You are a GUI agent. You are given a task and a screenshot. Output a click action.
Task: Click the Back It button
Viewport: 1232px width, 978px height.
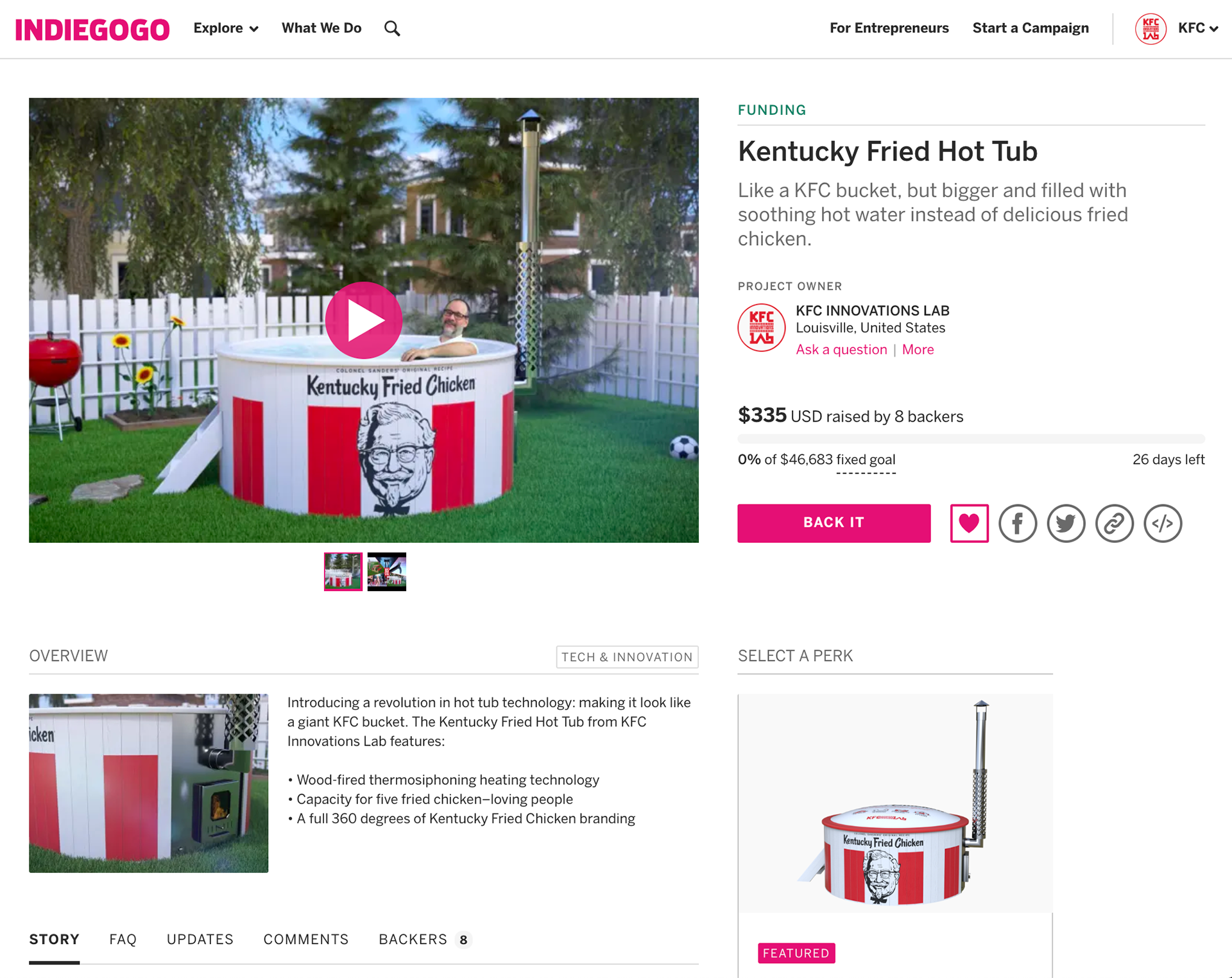[834, 523]
